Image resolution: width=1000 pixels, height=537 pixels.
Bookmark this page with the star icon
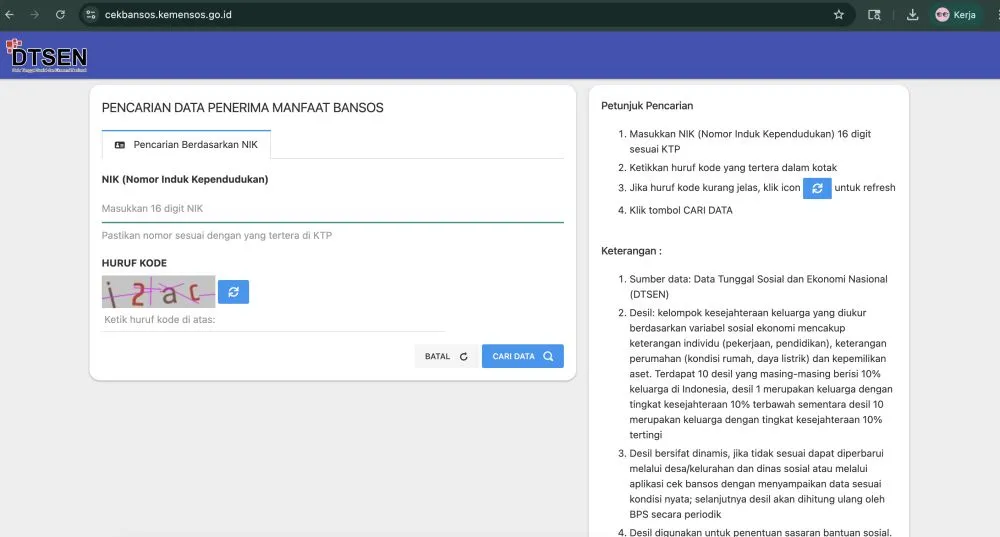click(839, 15)
